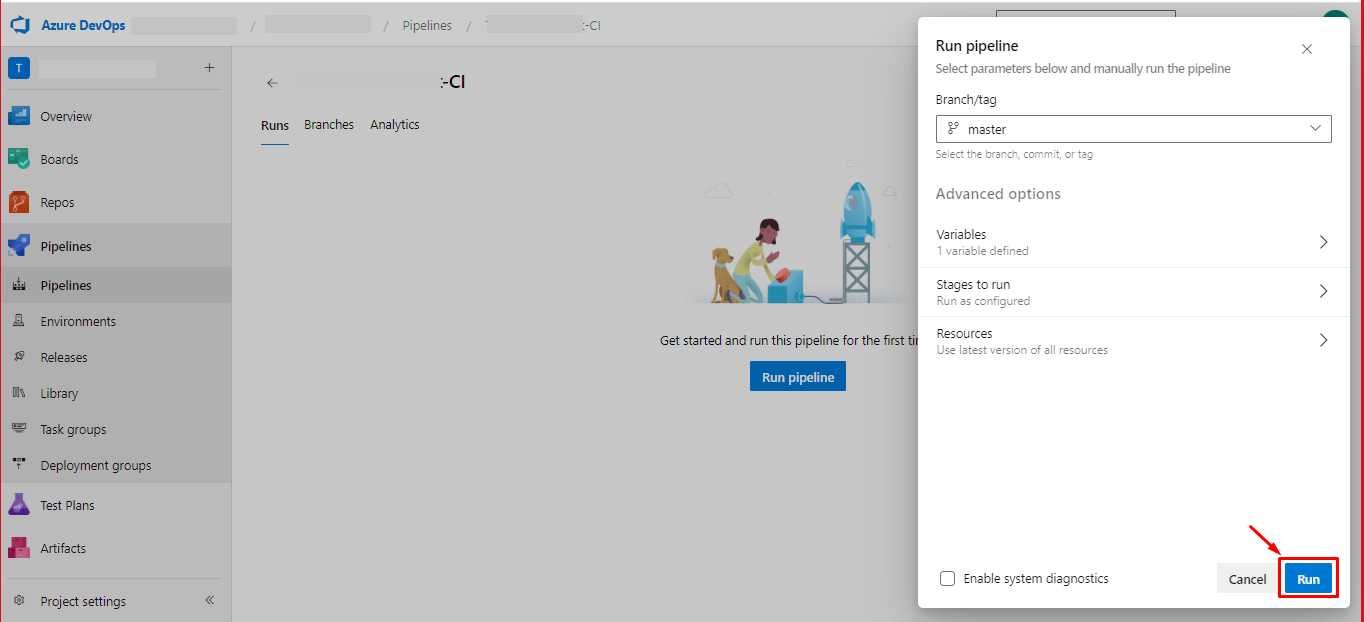Click the Pipelines rocket icon in sidebar
Screen dimensions: 1364x622
19,246
